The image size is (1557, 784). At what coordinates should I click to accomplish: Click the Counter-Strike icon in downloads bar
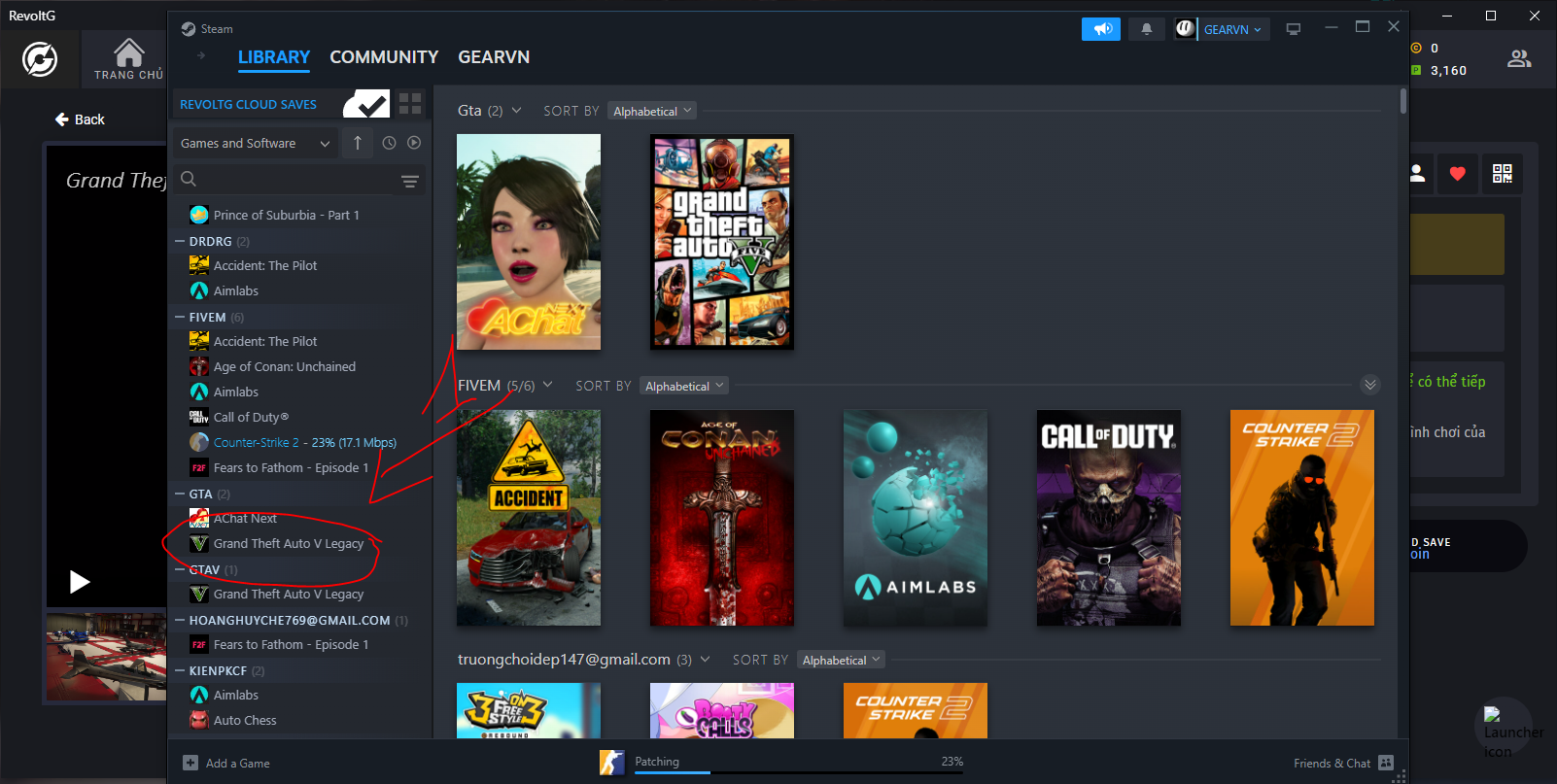click(612, 763)
